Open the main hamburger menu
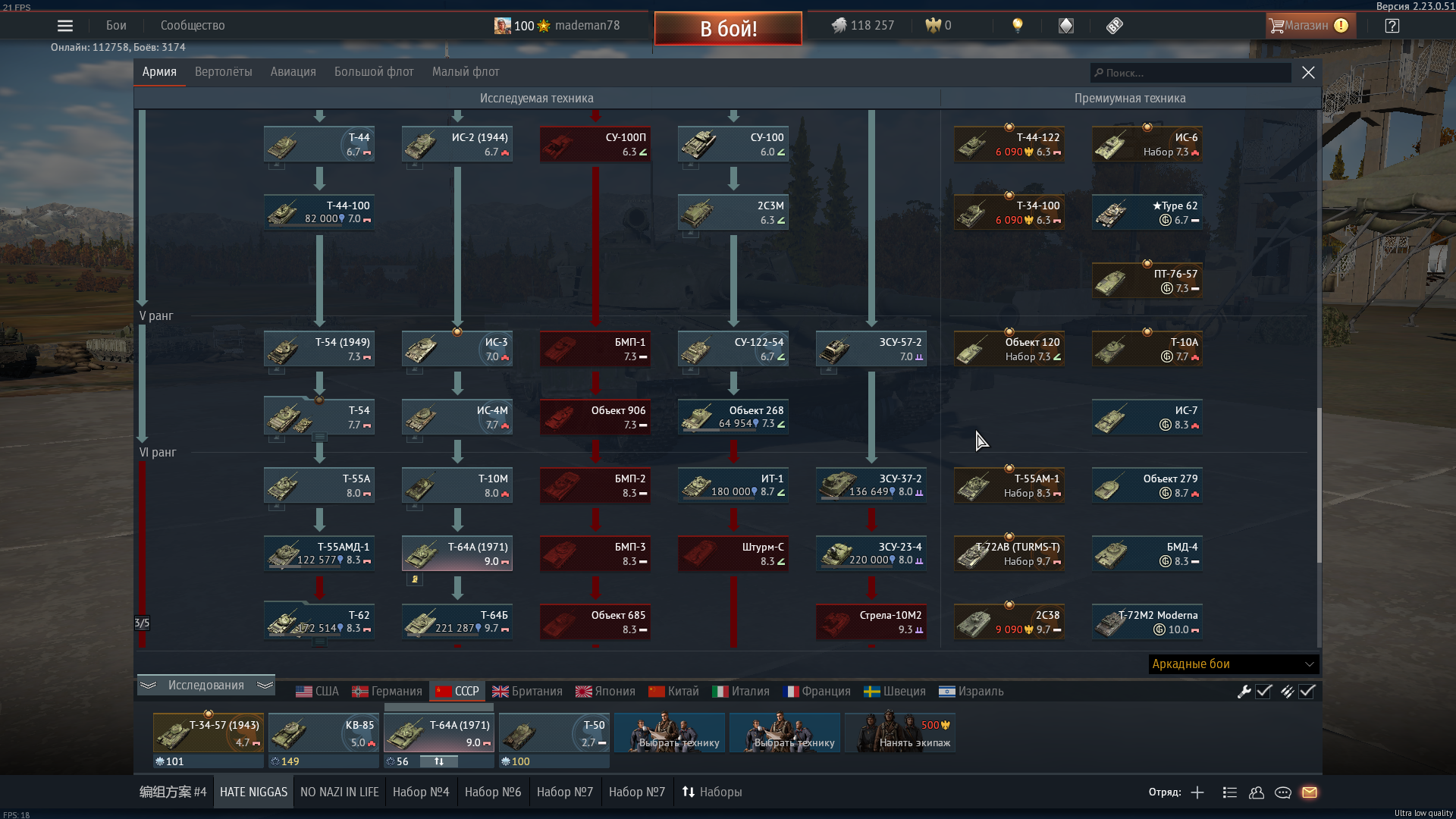The width and height of the screenshot is (1456, 819). tap(65, 26)
